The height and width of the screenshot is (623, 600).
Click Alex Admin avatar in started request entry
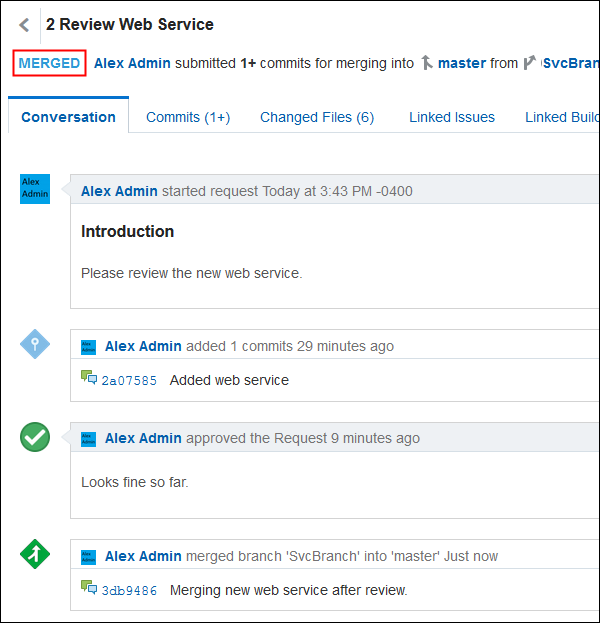point(35,189)
